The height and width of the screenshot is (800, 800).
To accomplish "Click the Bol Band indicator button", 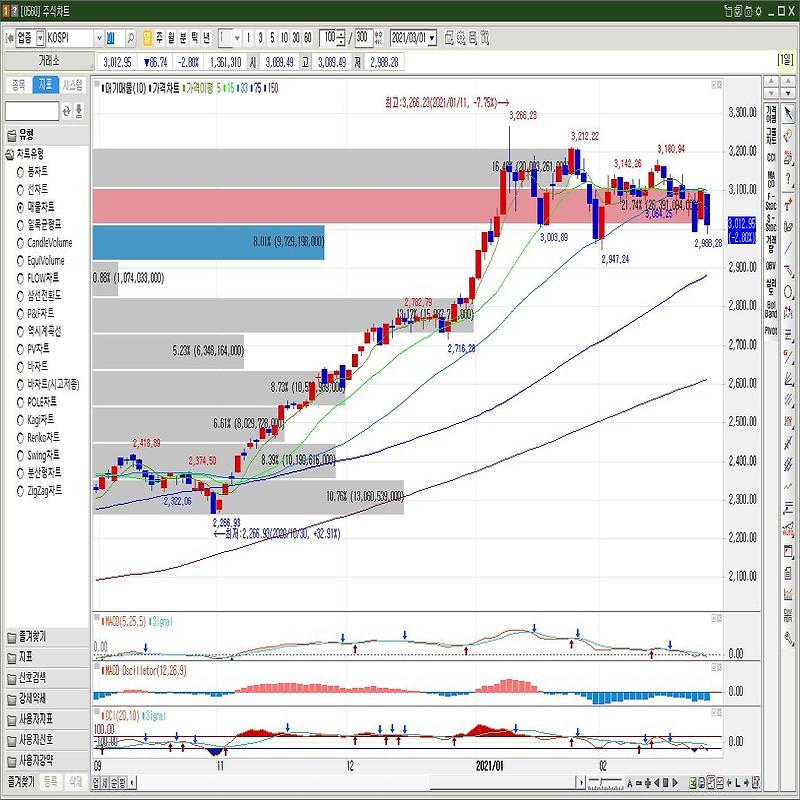I will (771, 310).
